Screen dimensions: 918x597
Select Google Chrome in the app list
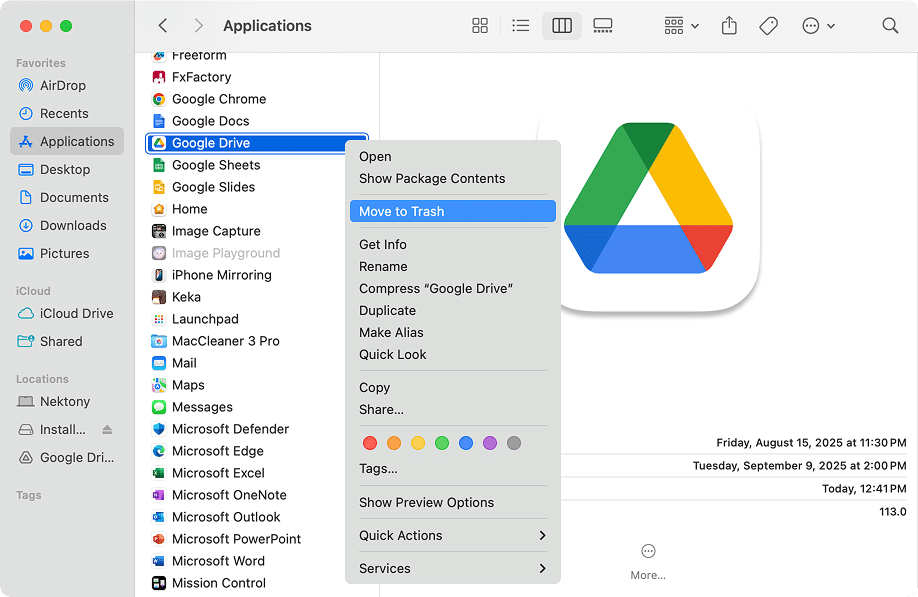[x=218, y=99]
